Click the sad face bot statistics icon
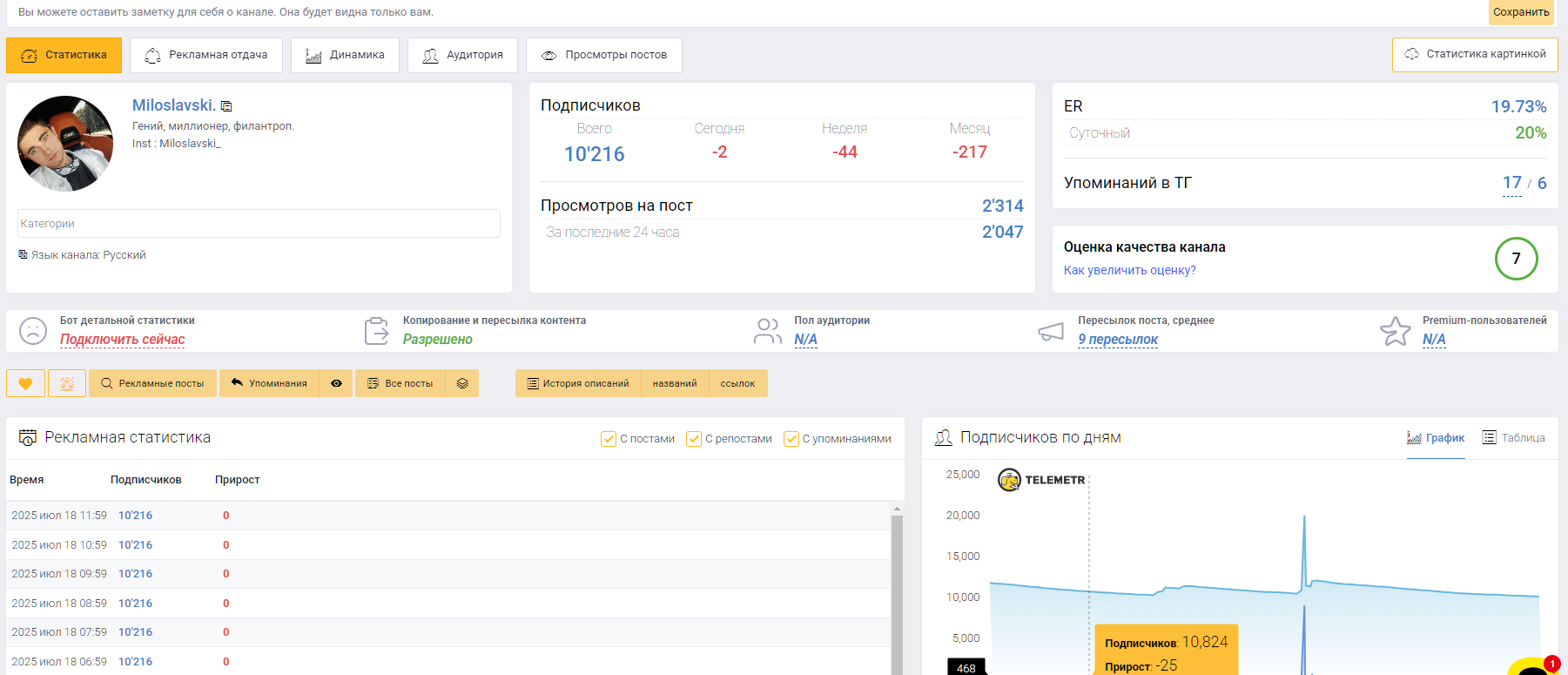Screen dimensions: 1568x675 coord(33,331)
